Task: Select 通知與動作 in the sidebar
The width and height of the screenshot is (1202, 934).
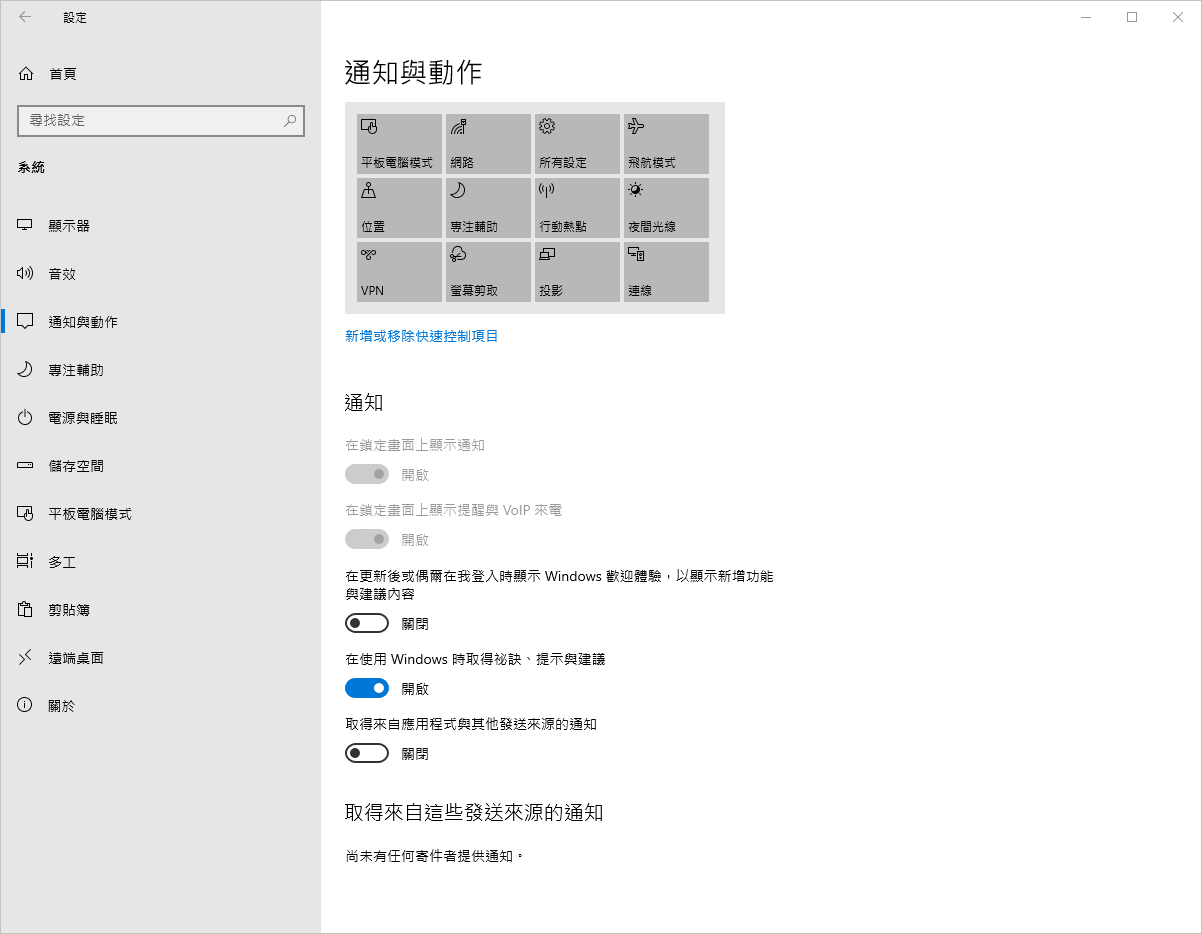Action: (160, 322)
